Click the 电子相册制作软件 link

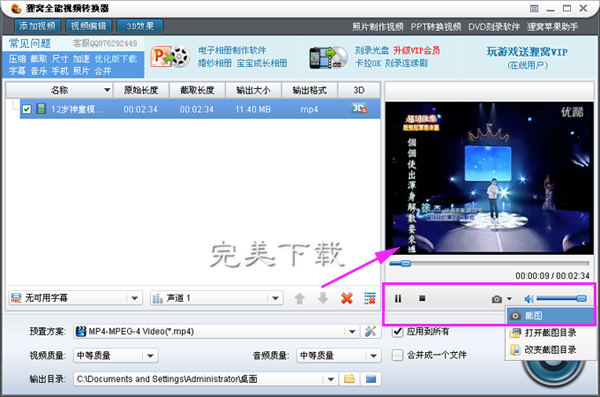(232, 50)
